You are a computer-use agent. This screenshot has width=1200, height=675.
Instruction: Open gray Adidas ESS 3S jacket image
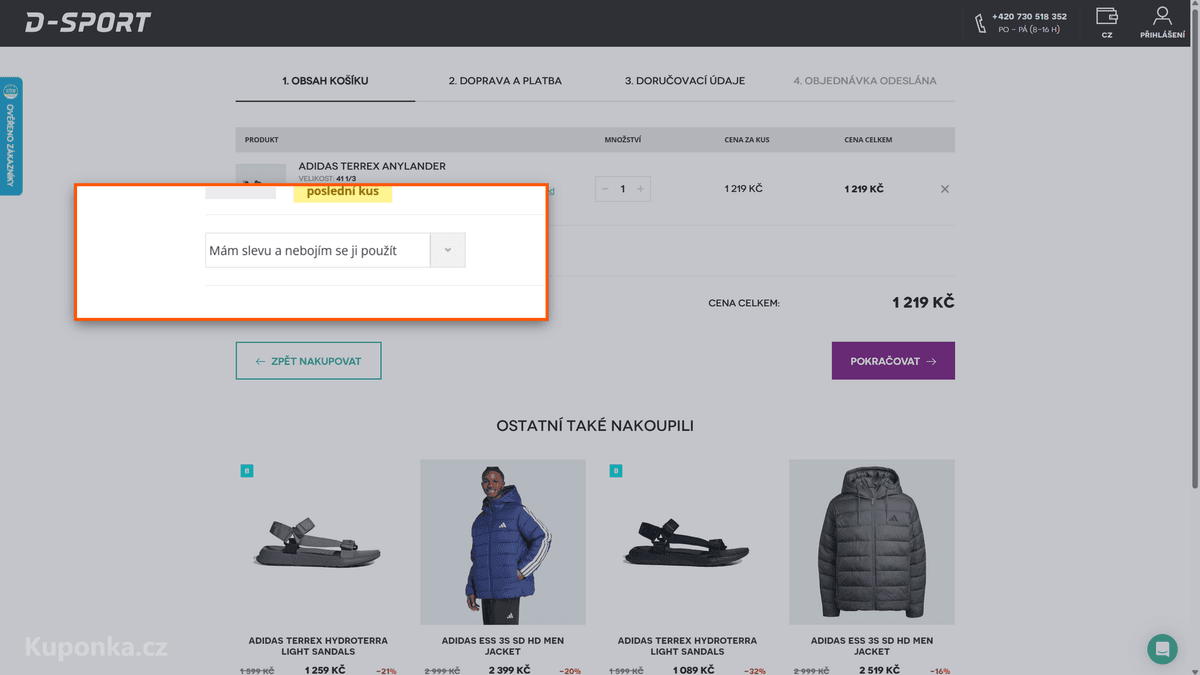click(872, 542)
